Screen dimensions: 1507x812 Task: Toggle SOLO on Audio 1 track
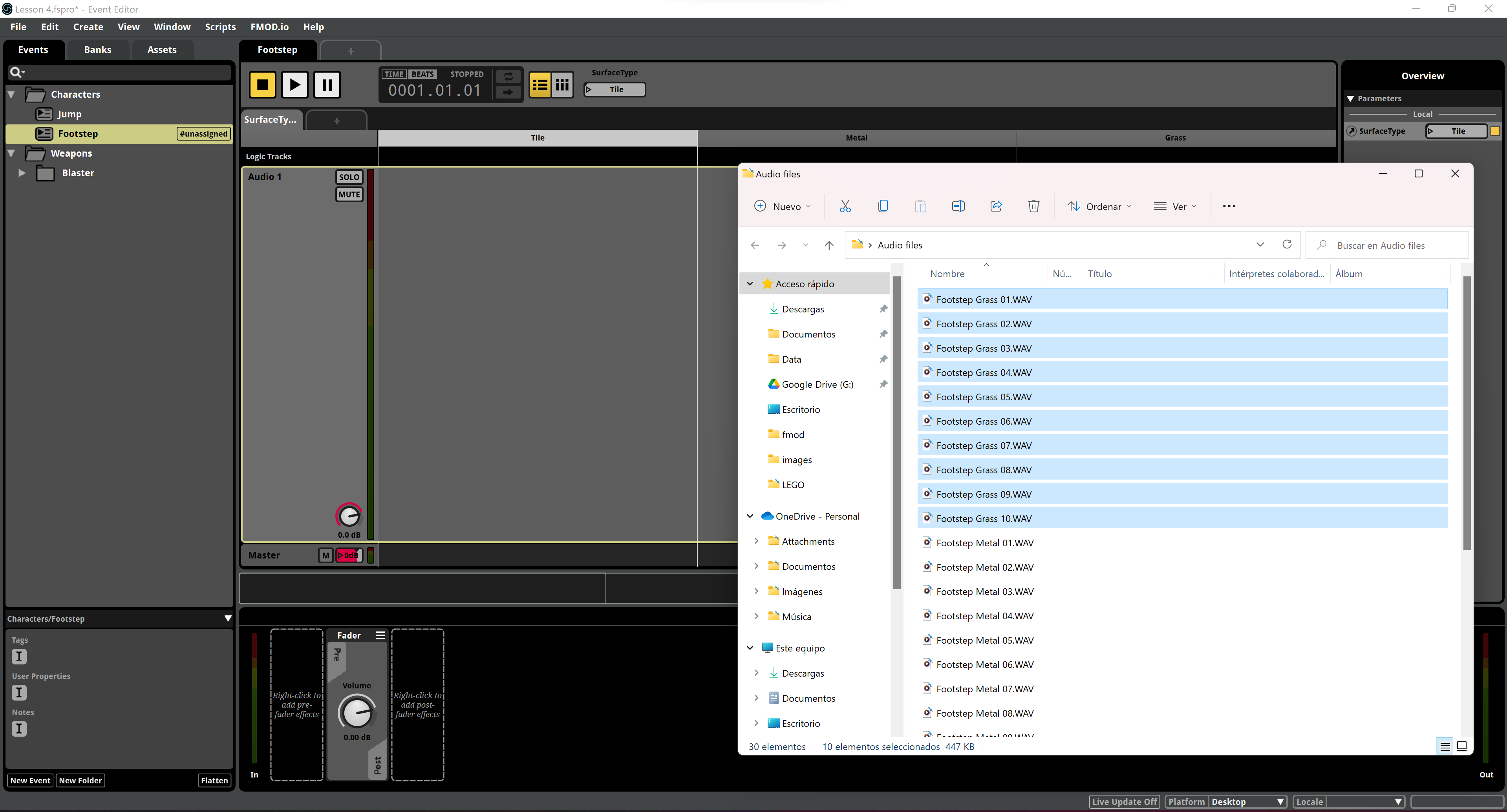point(349,177)
